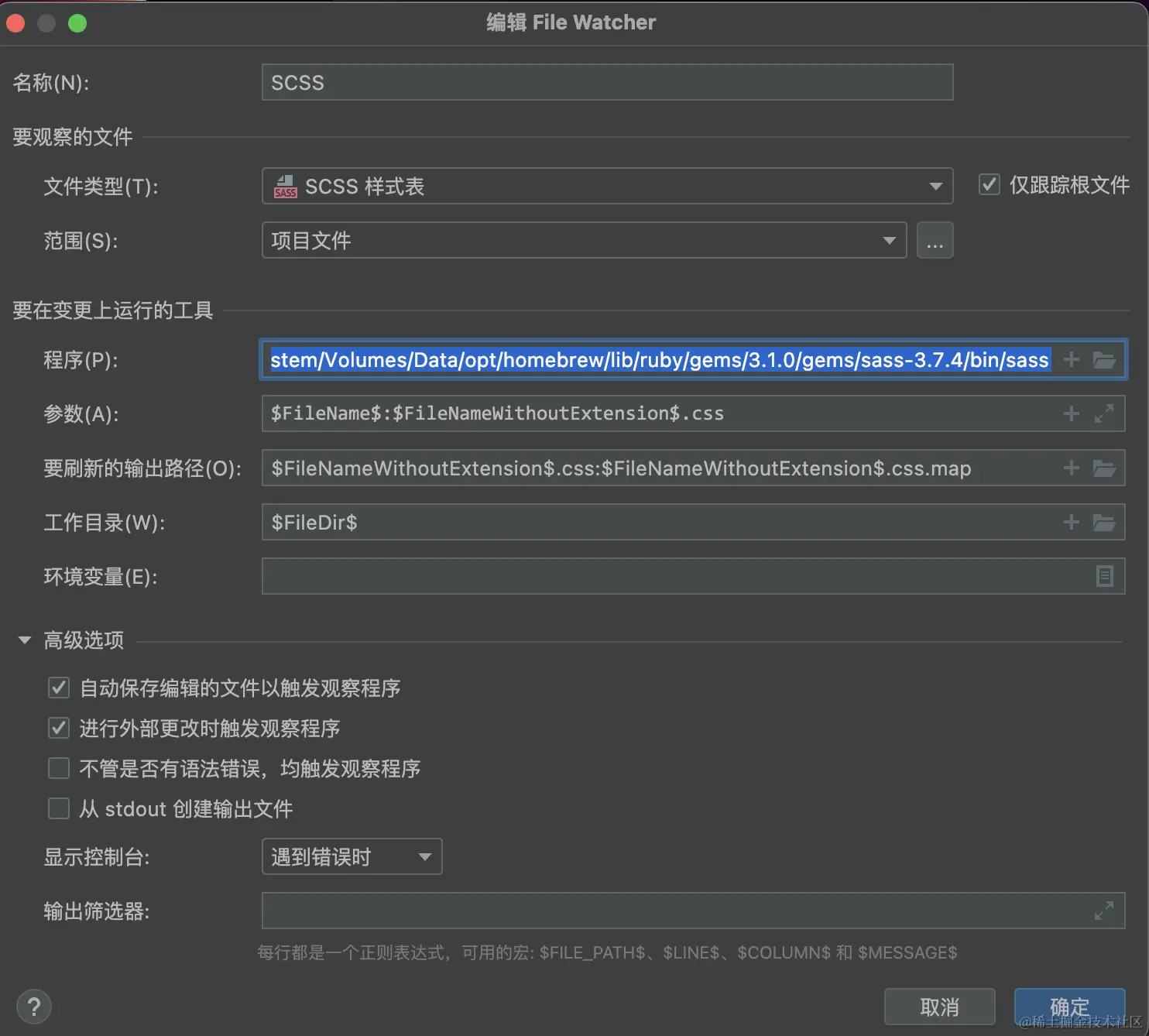Browse folder for output paths to refresh

(x=1104, y=468)
